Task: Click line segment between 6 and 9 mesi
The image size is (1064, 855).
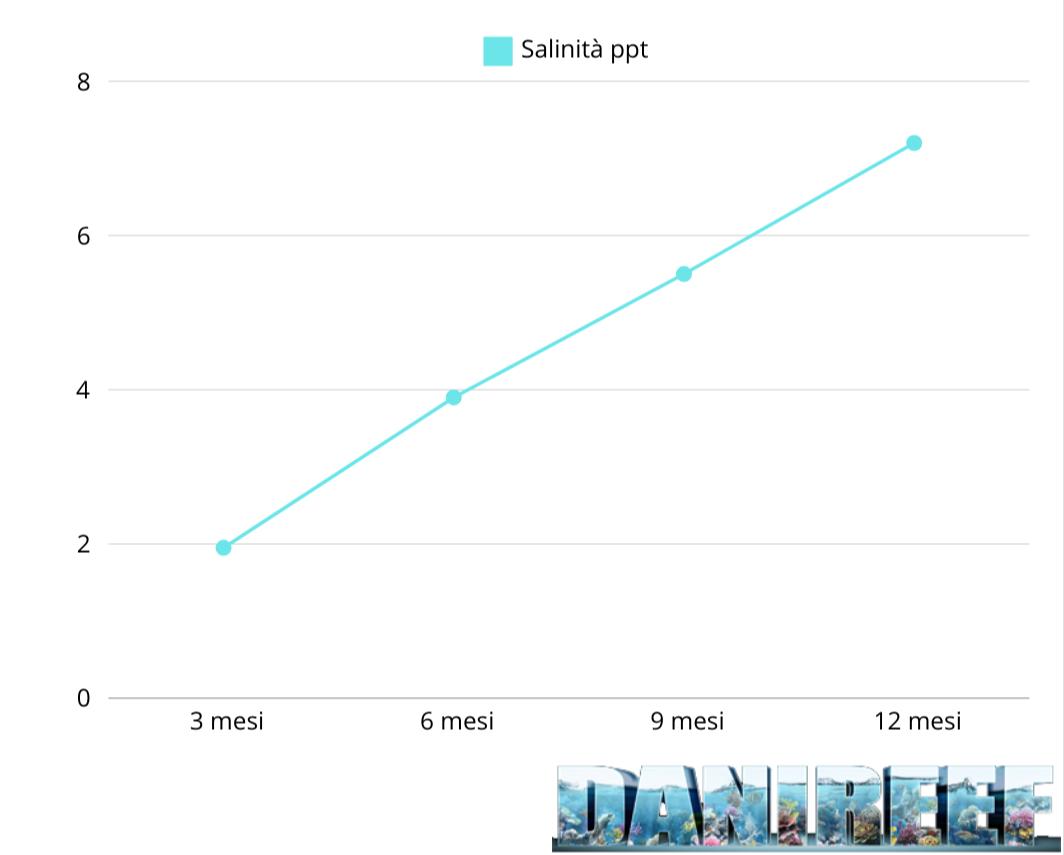Action: click(569, 335)
